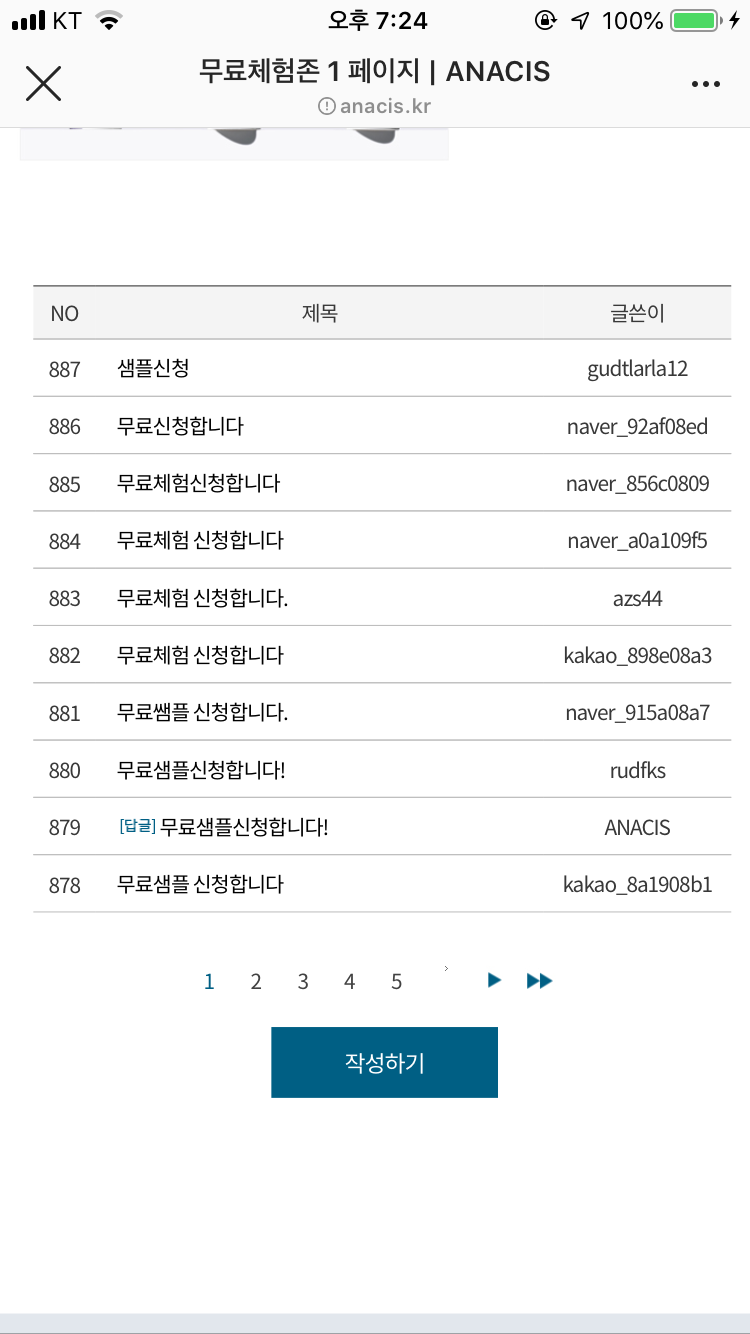This screenshot has height=1334, width=750.
Task: Close the in-app browser with X
Action: pos(43,83)
